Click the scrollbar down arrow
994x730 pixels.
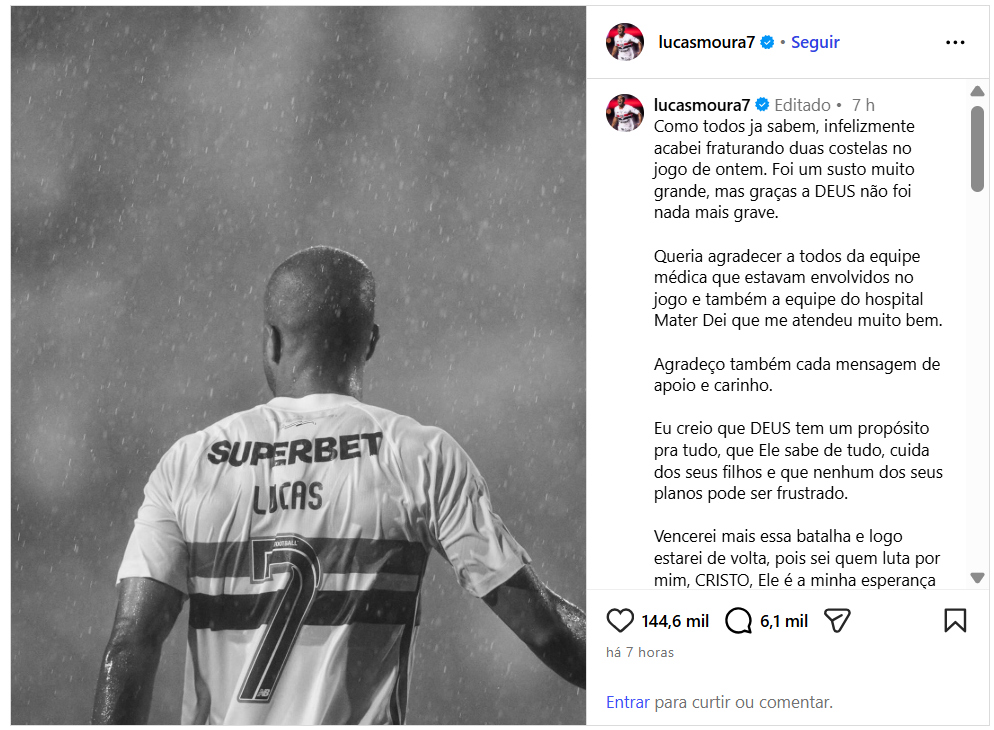click(x=977, y=578)
